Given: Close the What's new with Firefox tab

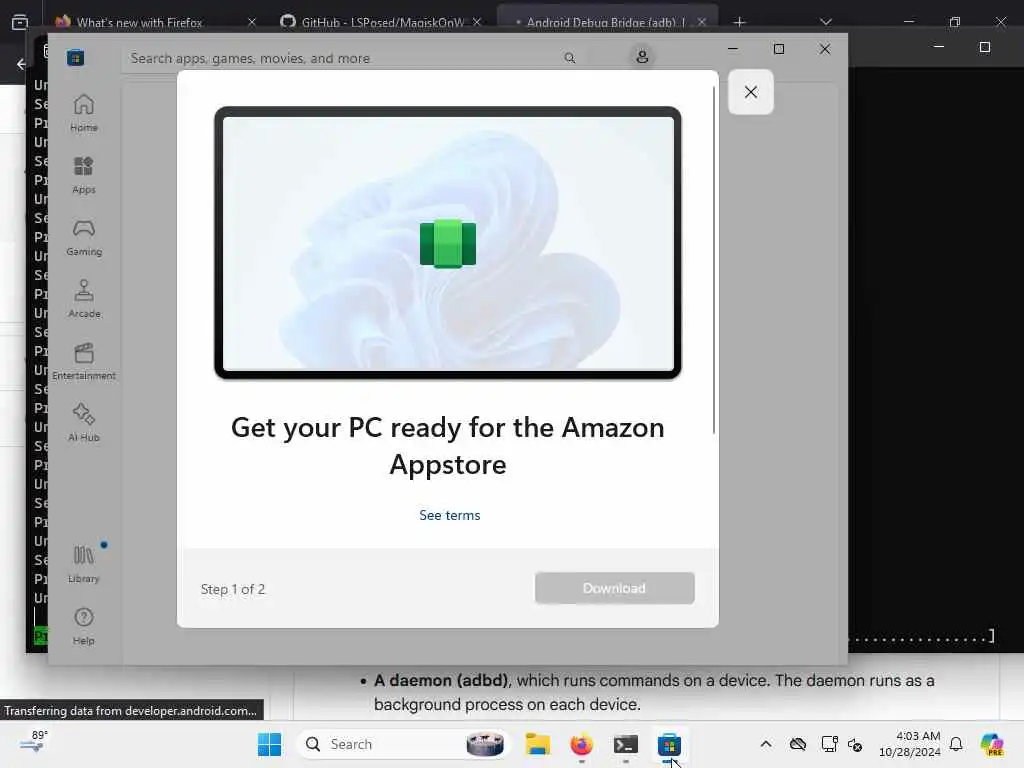Looking at the screenshot, I should [252, 22].
